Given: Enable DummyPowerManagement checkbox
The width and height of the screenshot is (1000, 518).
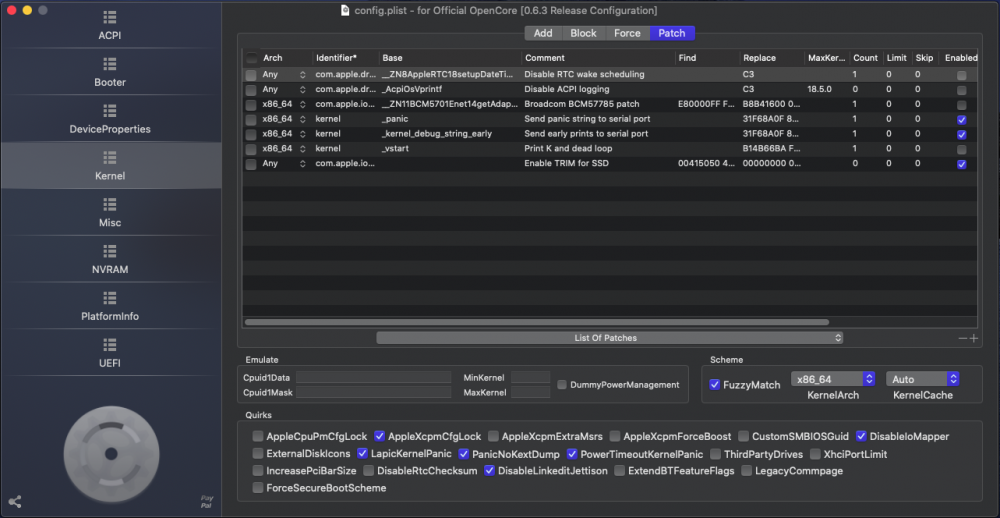Looking at the screenshot, I should [x=562, y=385].
